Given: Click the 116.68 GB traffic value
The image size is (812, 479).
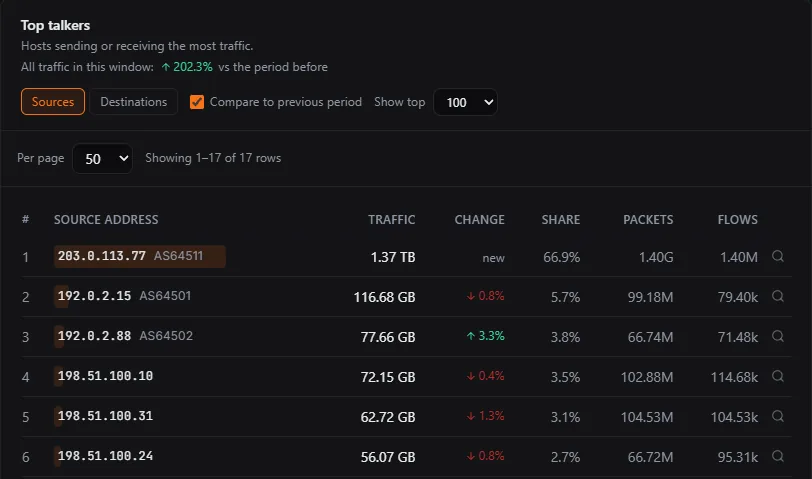Looking at the screenshot, I should 384,297.
